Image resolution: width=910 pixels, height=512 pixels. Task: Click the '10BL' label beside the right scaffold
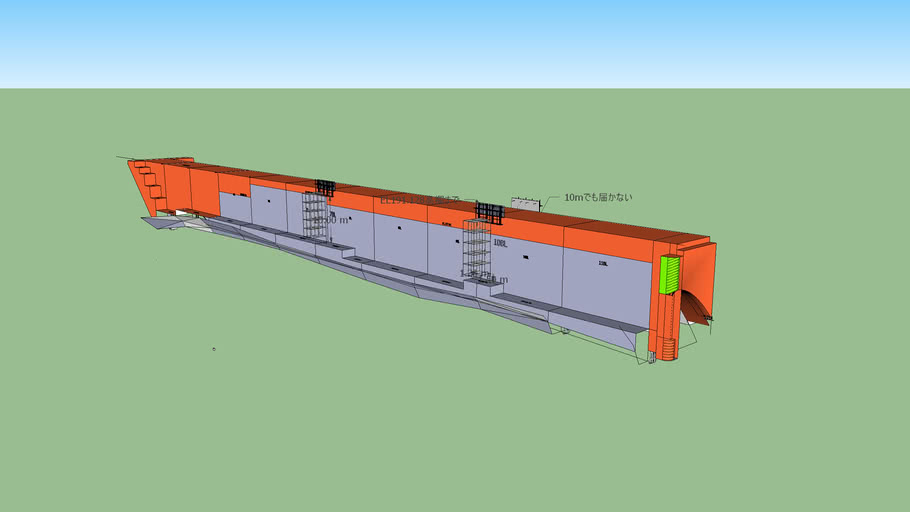[x=500, y=243]
